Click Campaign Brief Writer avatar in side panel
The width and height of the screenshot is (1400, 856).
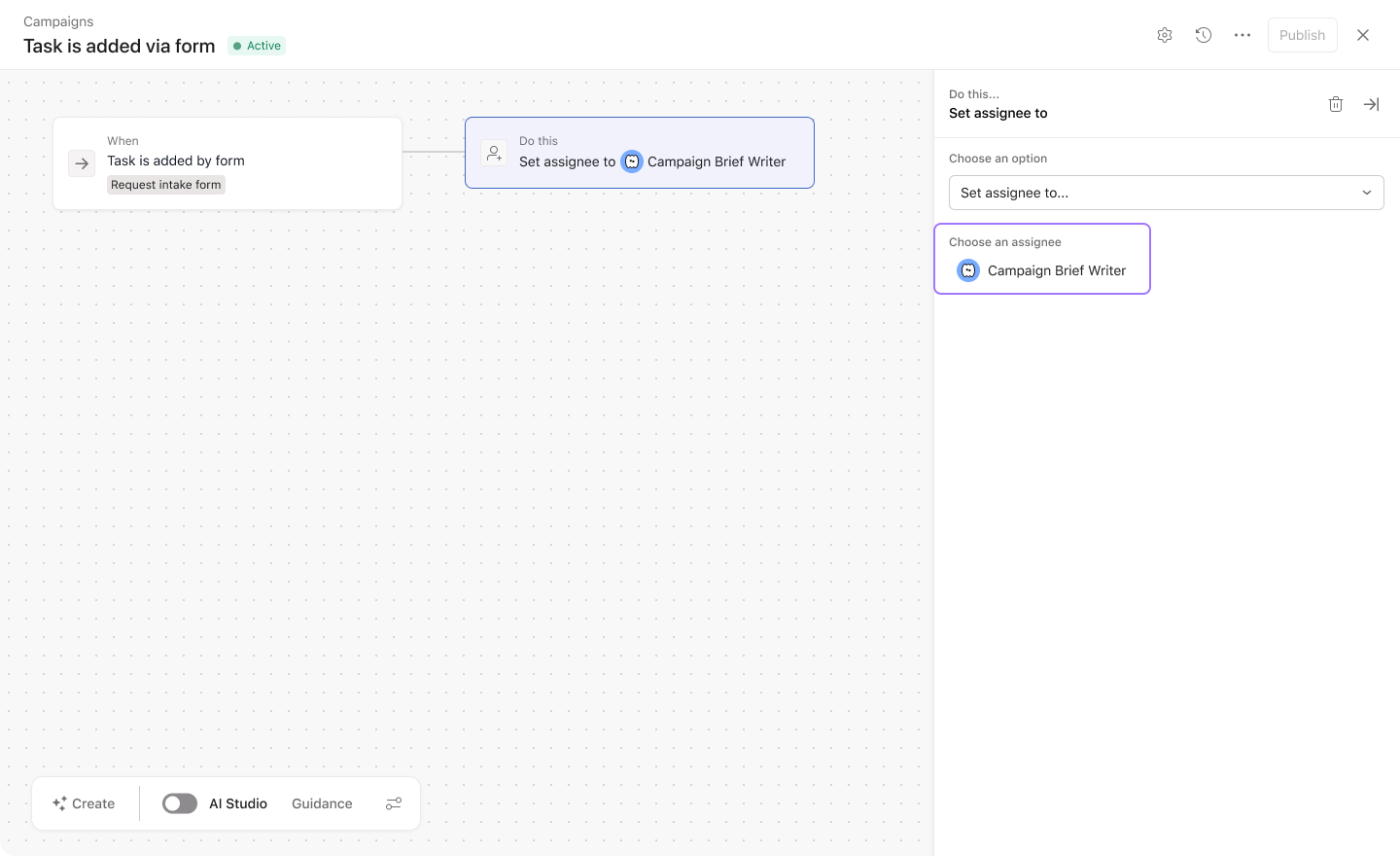point(967,270)
